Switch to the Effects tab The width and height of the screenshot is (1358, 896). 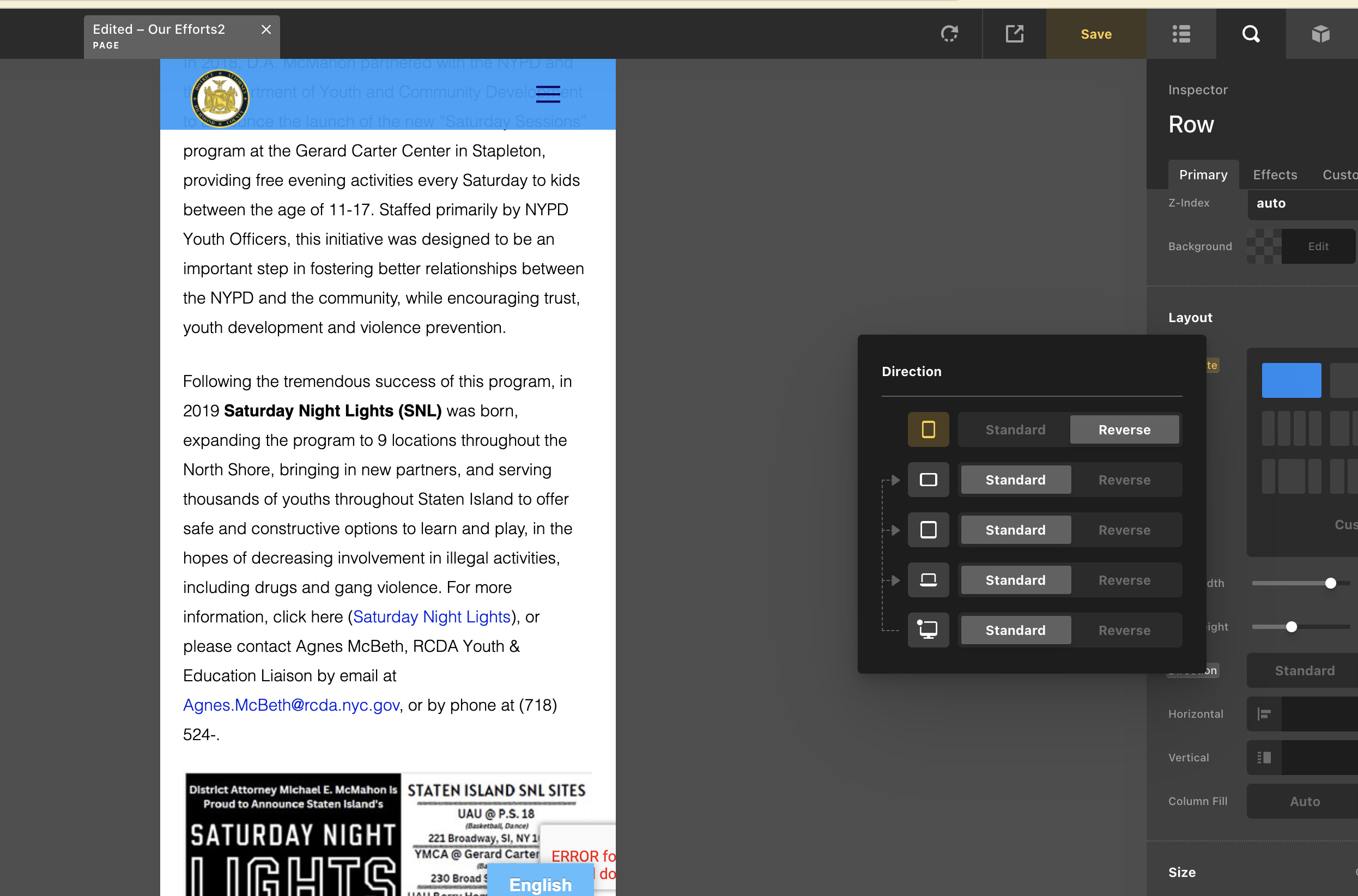click(x=1275, y=174)
